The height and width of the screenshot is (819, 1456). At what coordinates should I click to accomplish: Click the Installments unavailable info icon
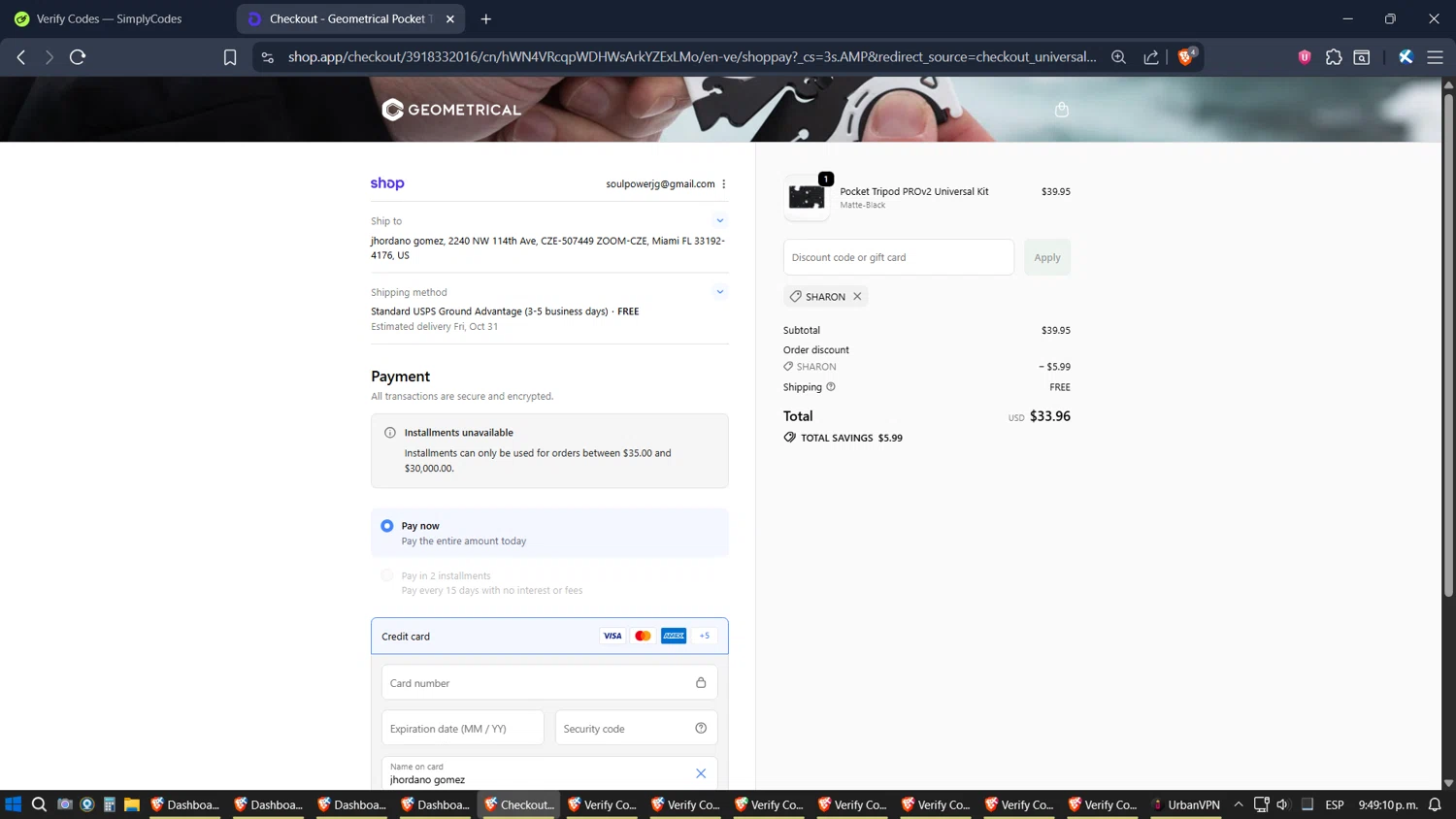390,433
